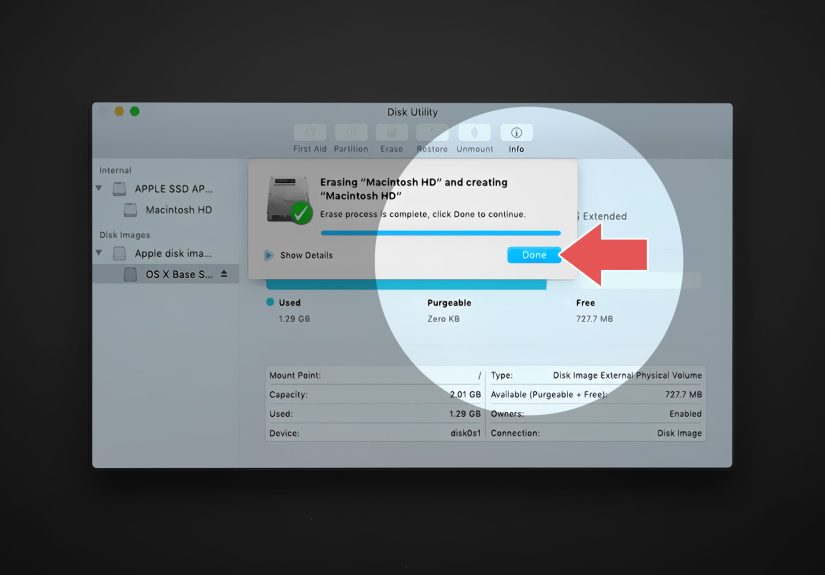Screen dimensions: 825x575
Task: Click the 'Internal' sidebar heading
Action: pyautogui.click(x=115, y=170)
